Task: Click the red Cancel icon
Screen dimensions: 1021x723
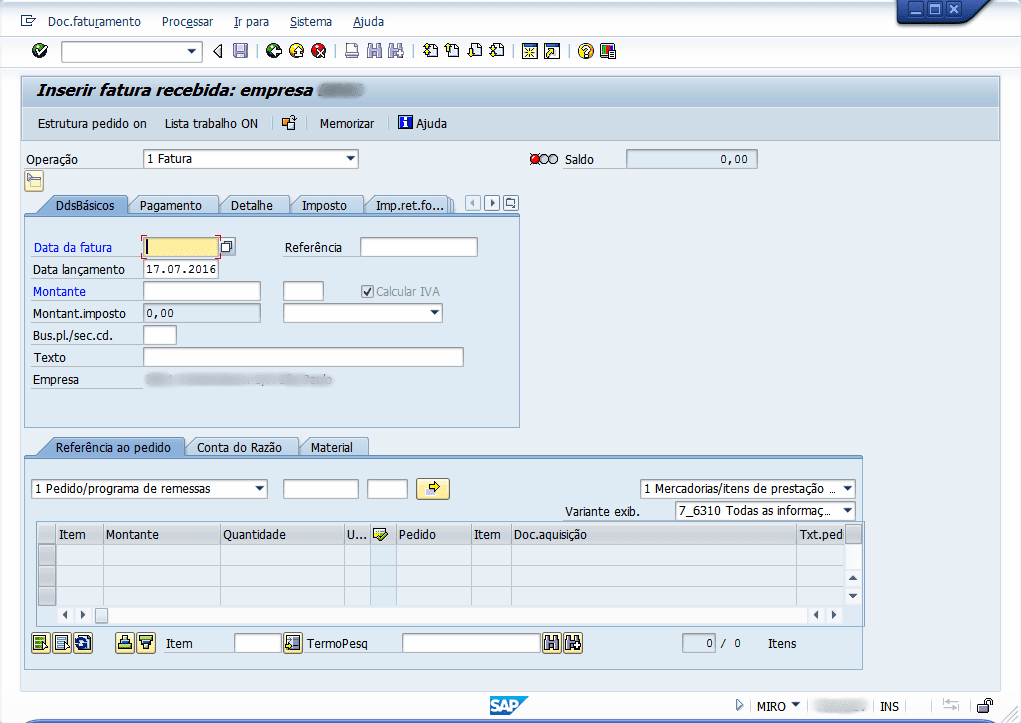Action: click(318, 51)
